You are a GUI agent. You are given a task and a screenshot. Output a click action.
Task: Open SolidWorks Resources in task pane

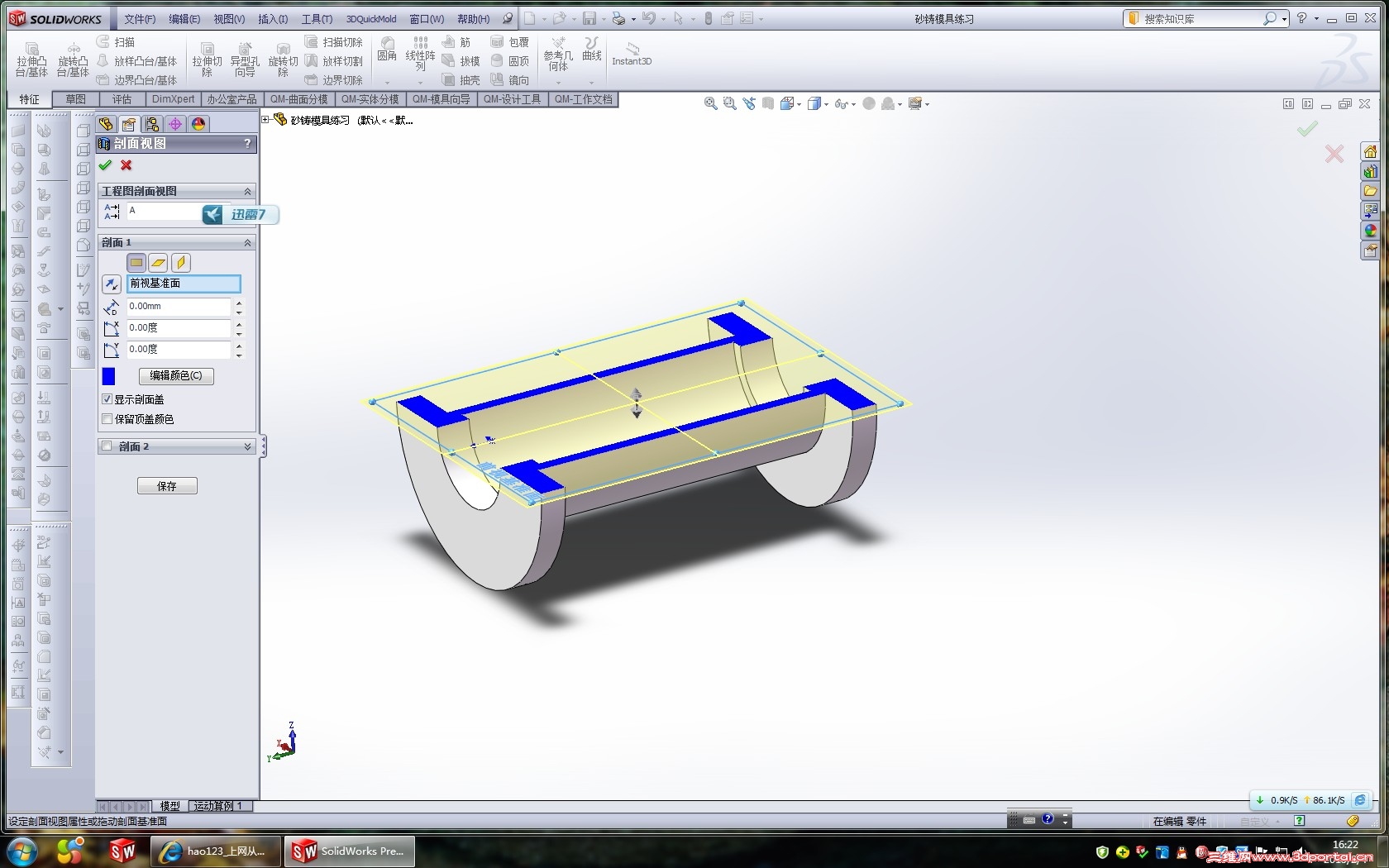1371,152
